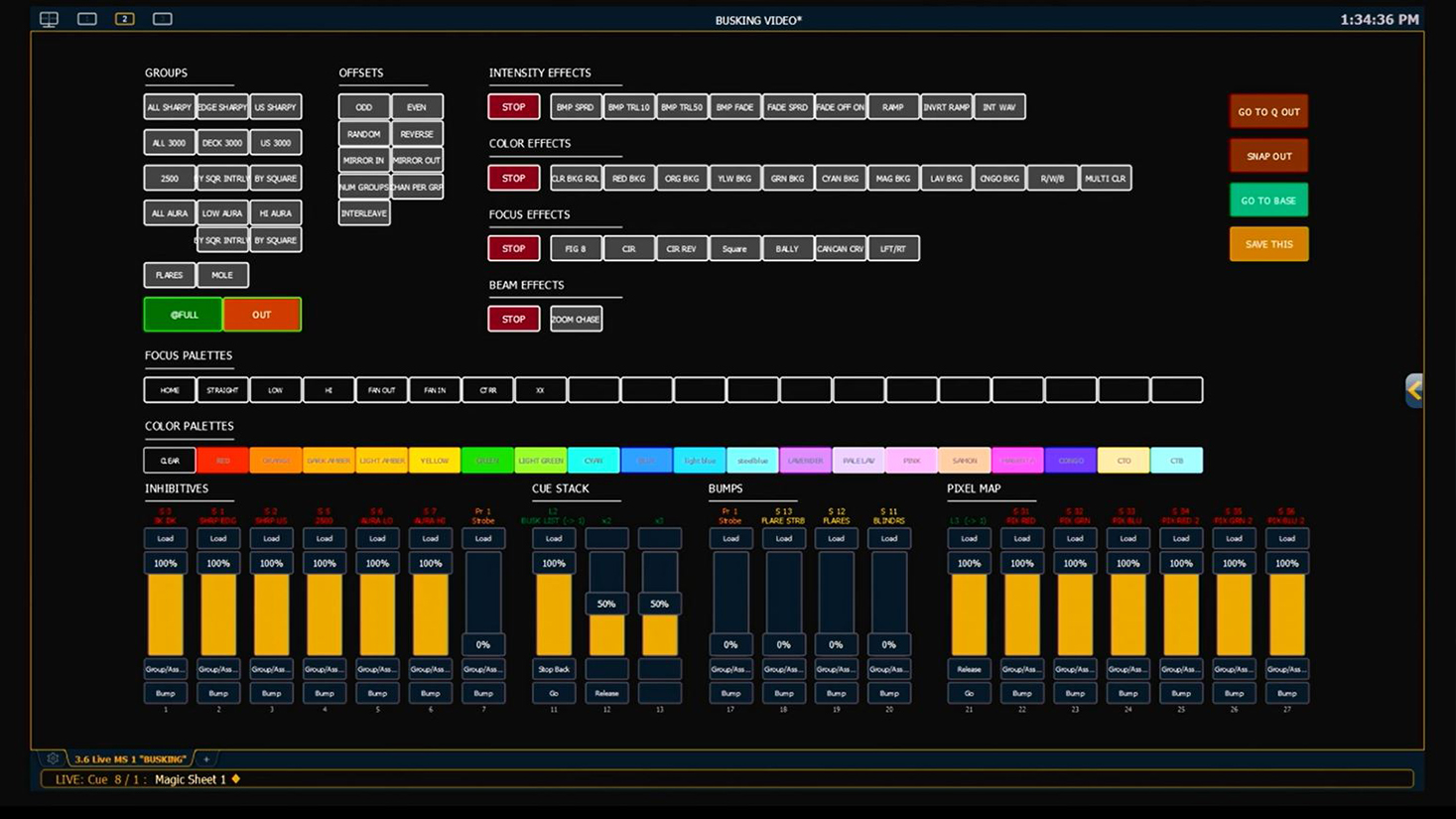Open the gear settings icon beside the tab
This screenshot has width=1456, height=819.
coord(54,758)
